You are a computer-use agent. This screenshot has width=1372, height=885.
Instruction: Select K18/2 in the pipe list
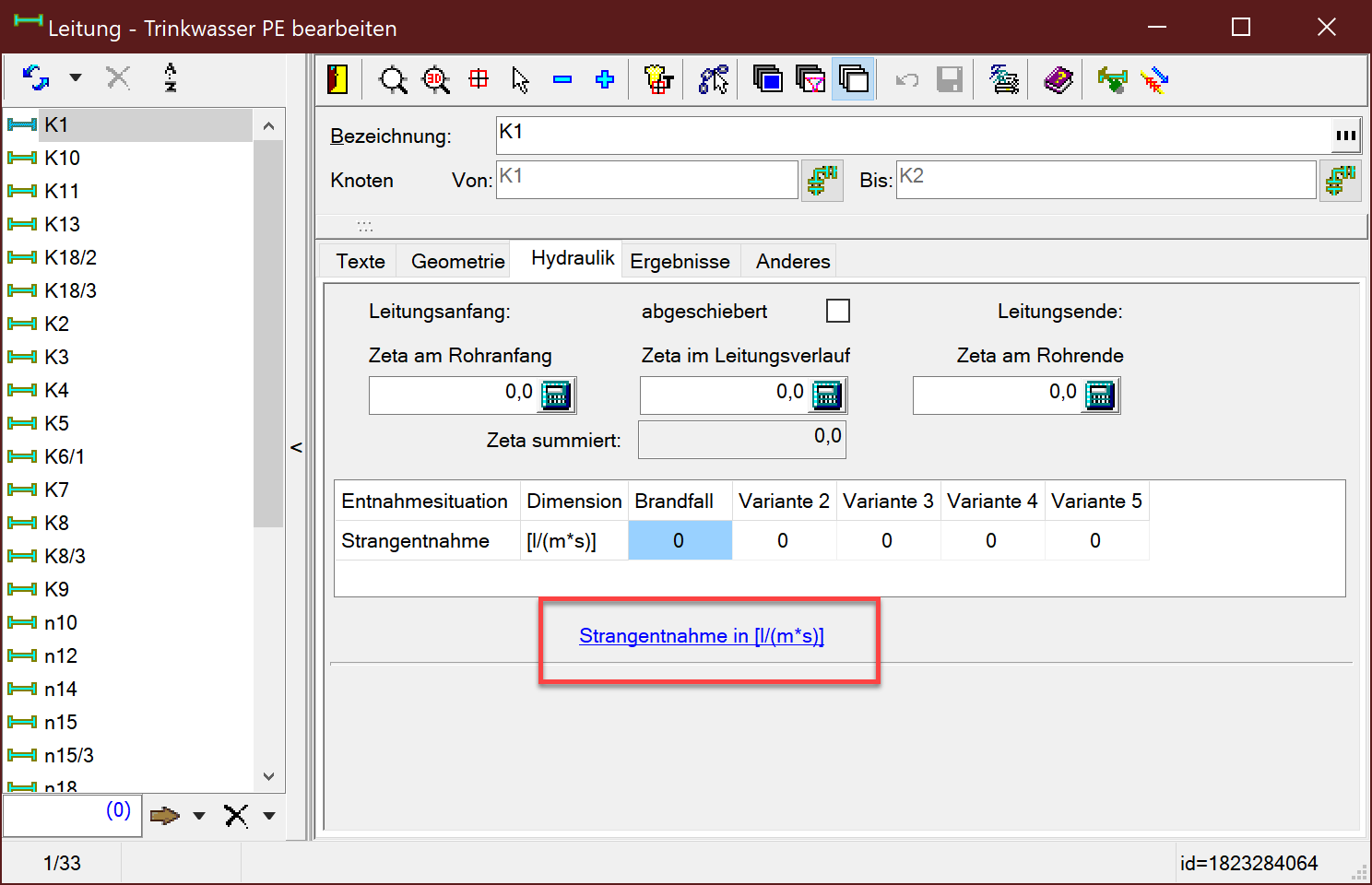point(71,258)
